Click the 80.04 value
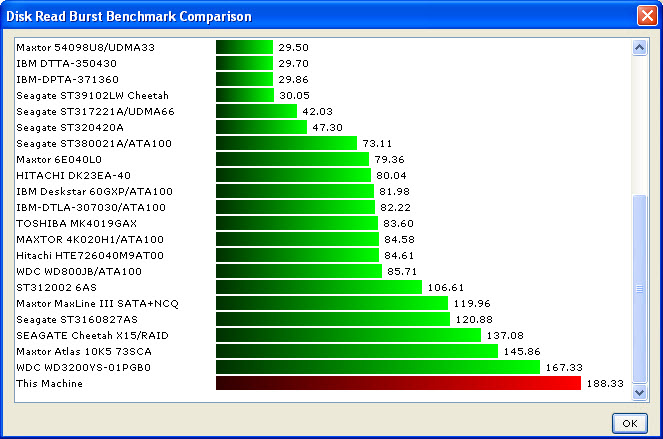663x439 pixels. 391,176
